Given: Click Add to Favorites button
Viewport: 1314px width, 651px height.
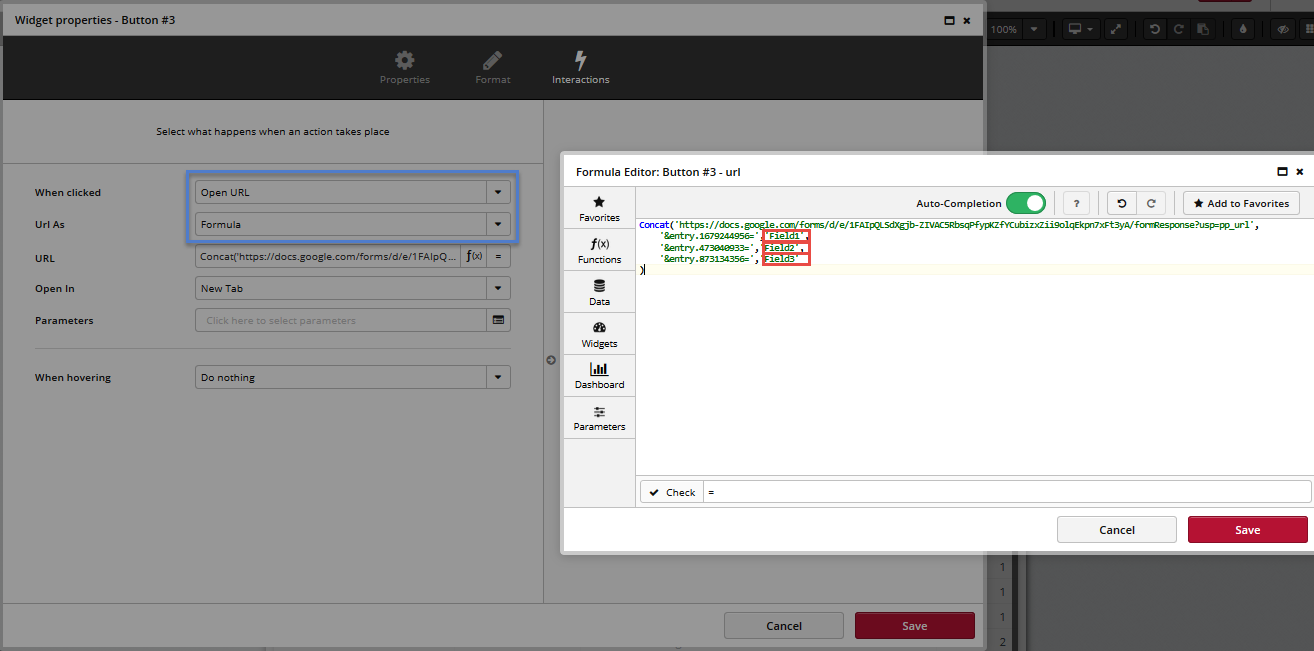Looking at the screenshot, I should (x=1241, y=203).
